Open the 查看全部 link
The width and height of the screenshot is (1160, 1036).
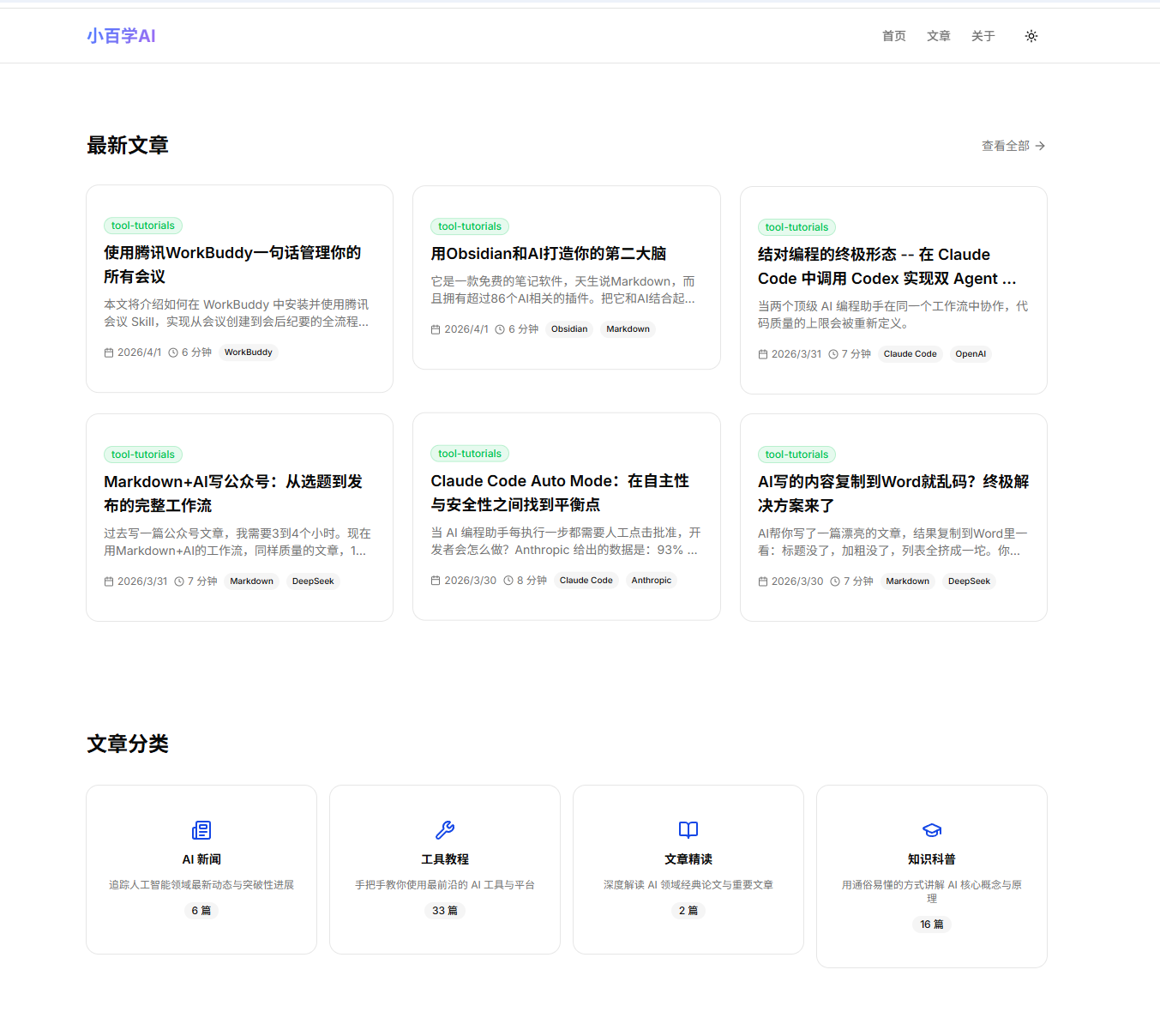(x=1006, y=146)
